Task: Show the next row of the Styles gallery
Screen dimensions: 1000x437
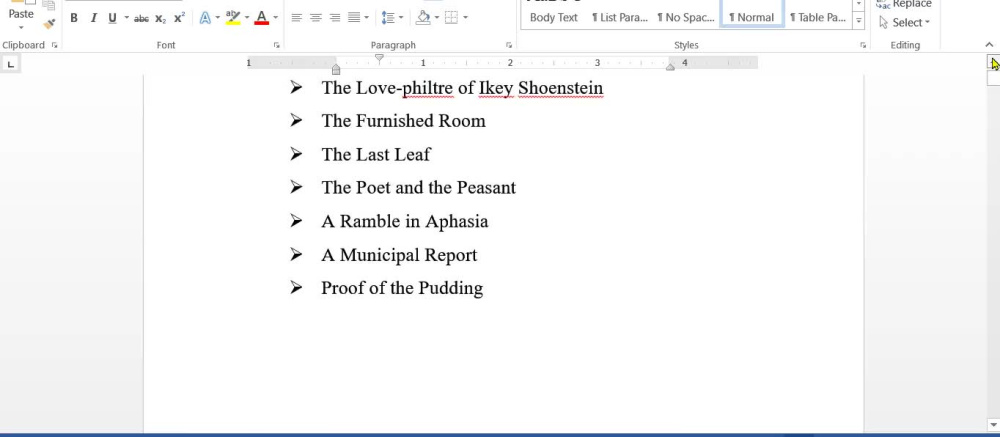Action: pyautogui.click(x=858, y=5)
